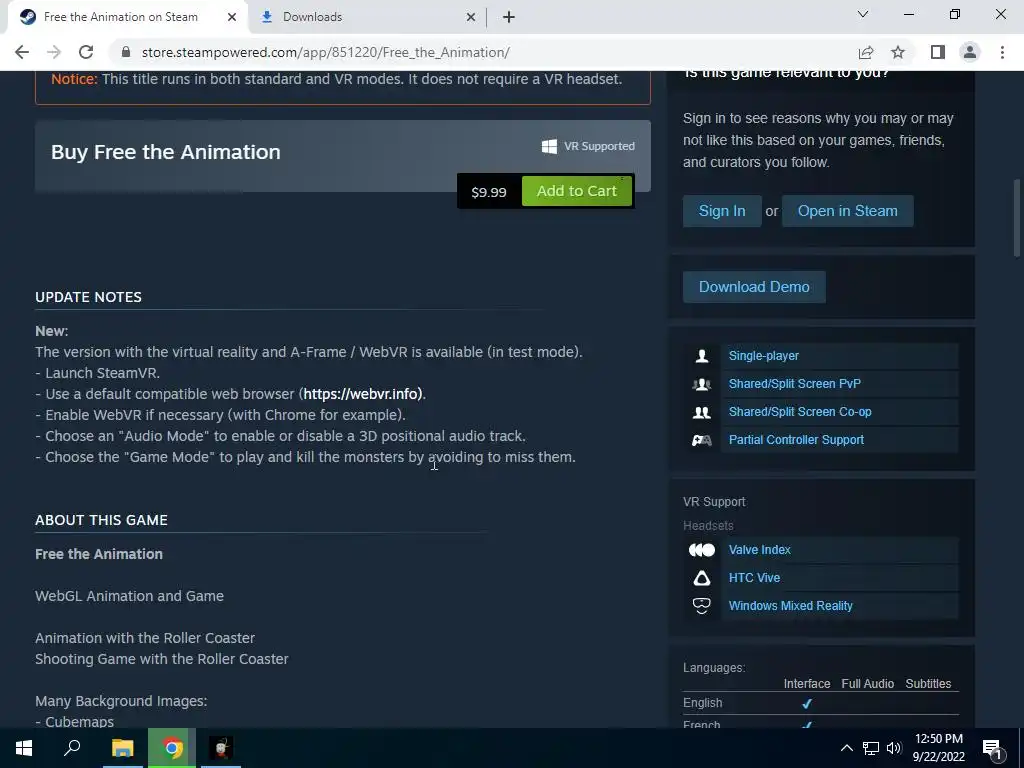This screenshot has height=768, width=1024.
Task: Click the Valve Index headset icon
Action: (701, 550)
